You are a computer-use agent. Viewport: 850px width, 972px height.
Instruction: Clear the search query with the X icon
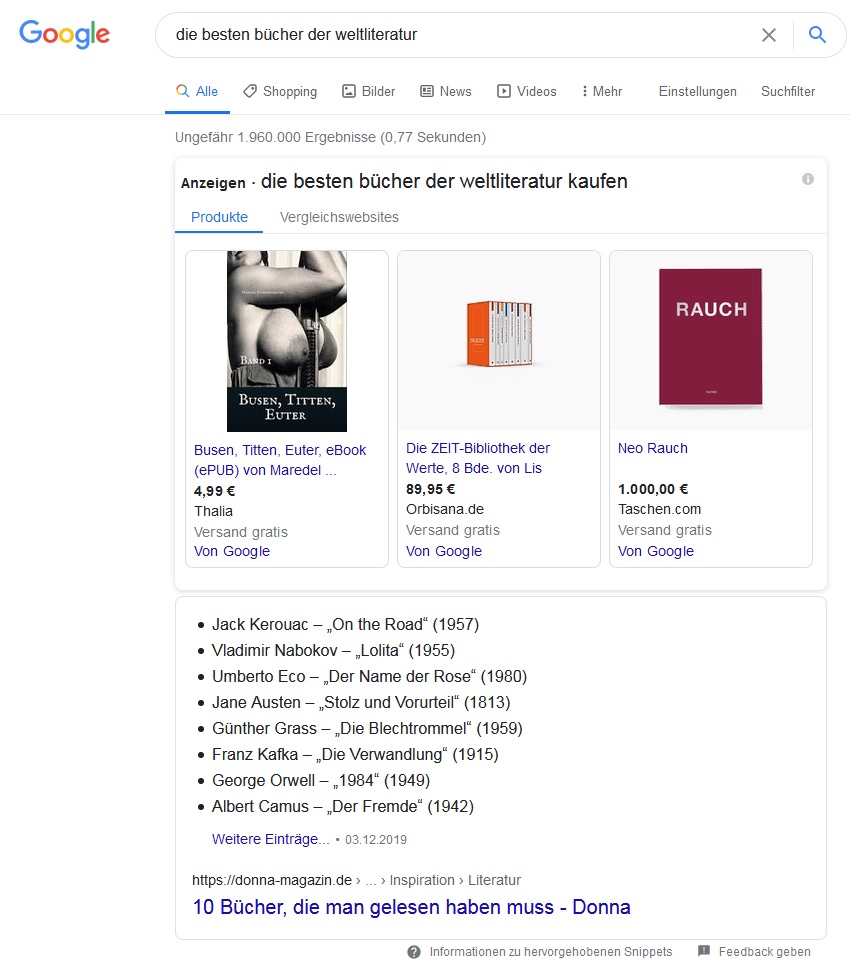pos(768,35)
